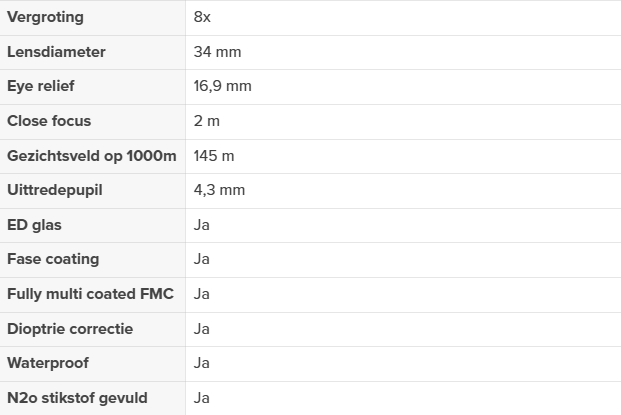The height and width of the screenshot is (415, 621).
Task: Click the Fase coating label
Action: (53, 259)
